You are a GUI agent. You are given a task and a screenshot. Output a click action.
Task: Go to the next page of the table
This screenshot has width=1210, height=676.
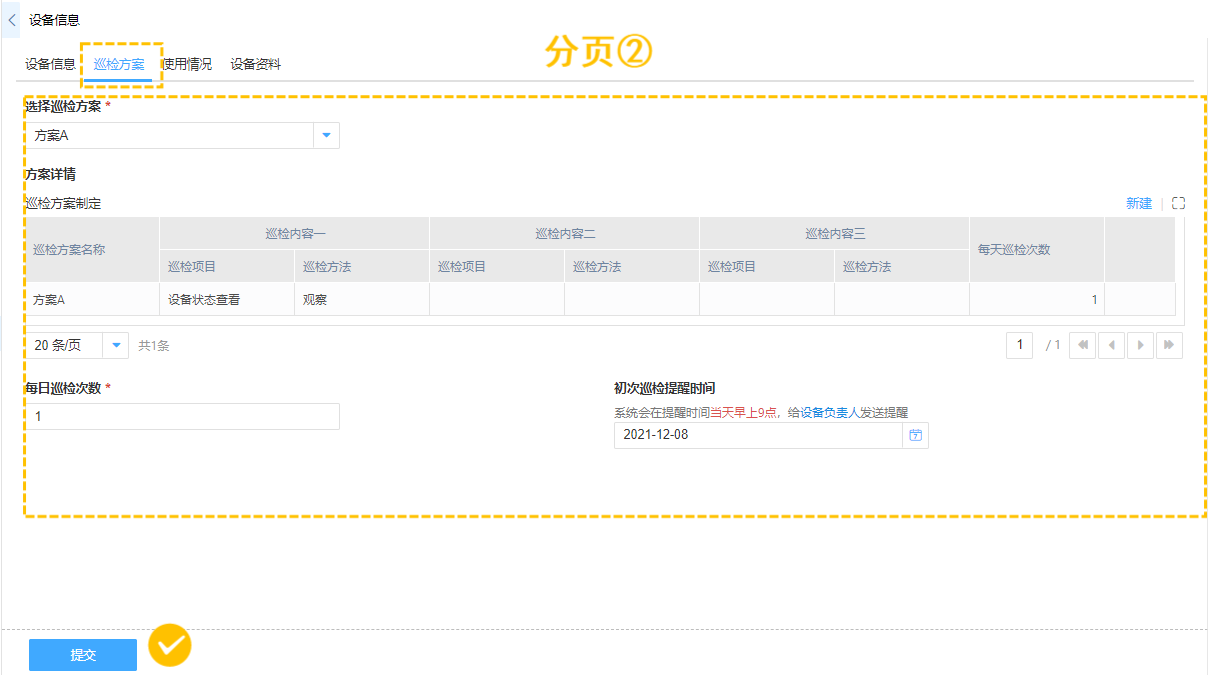pyautogui.click(x=1140, y=346)
